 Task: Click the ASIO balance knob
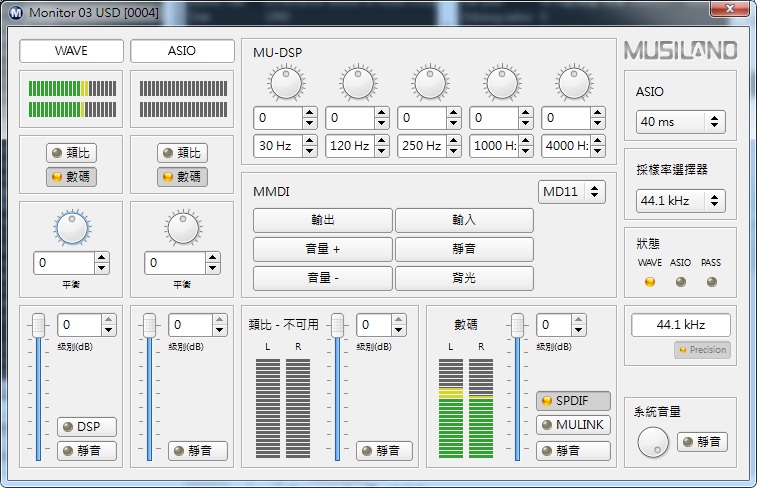click(182, 229)
